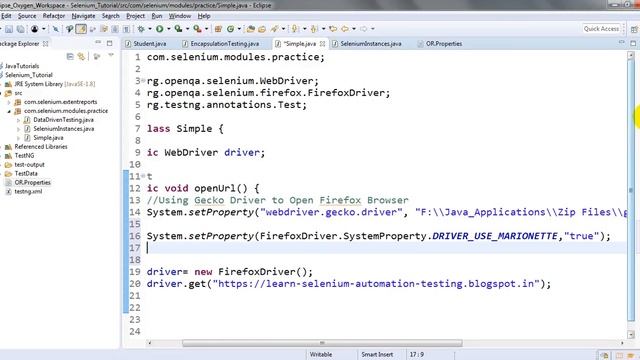This screenshot has width=640, height=360.
Task: Collapse com.selenium.modules.practice package
Action: pyautogui.click(x=9, y=111)
